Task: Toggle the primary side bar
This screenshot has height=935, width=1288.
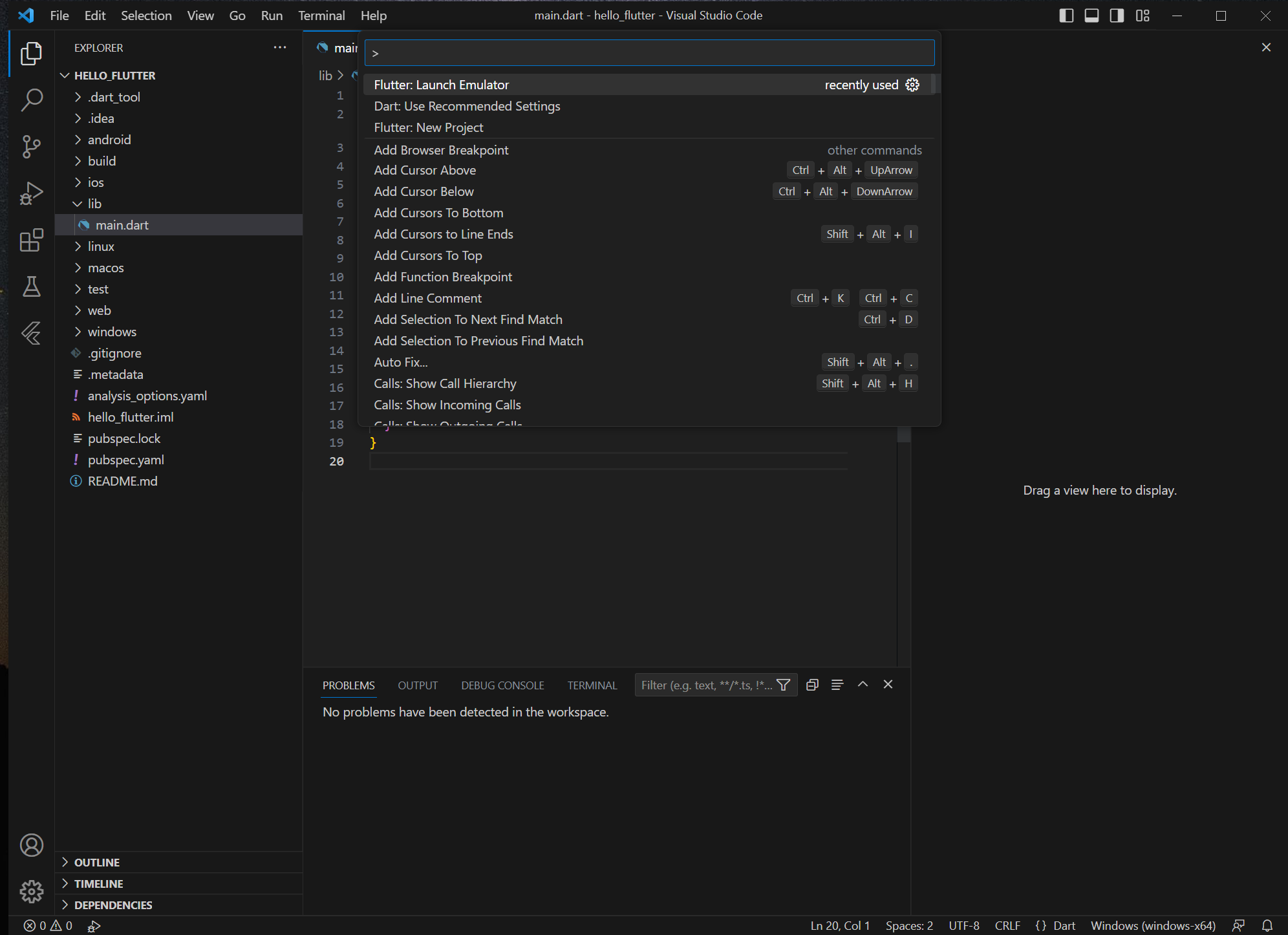Action: coord(1066,16)
